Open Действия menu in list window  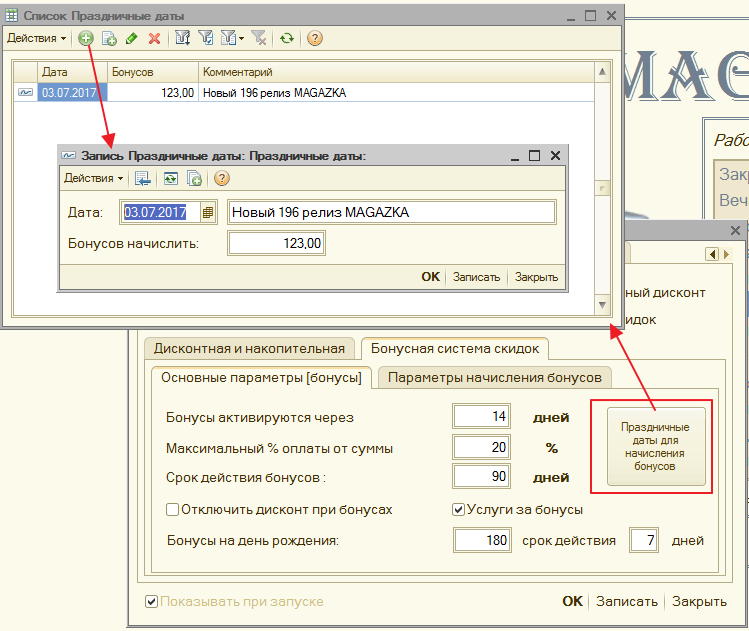pos(36,38)
